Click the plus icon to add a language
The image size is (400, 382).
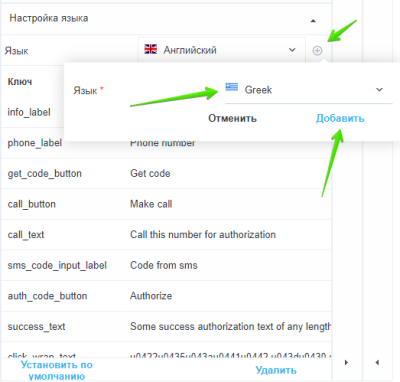pyautogui.click(x=317, y=51)
